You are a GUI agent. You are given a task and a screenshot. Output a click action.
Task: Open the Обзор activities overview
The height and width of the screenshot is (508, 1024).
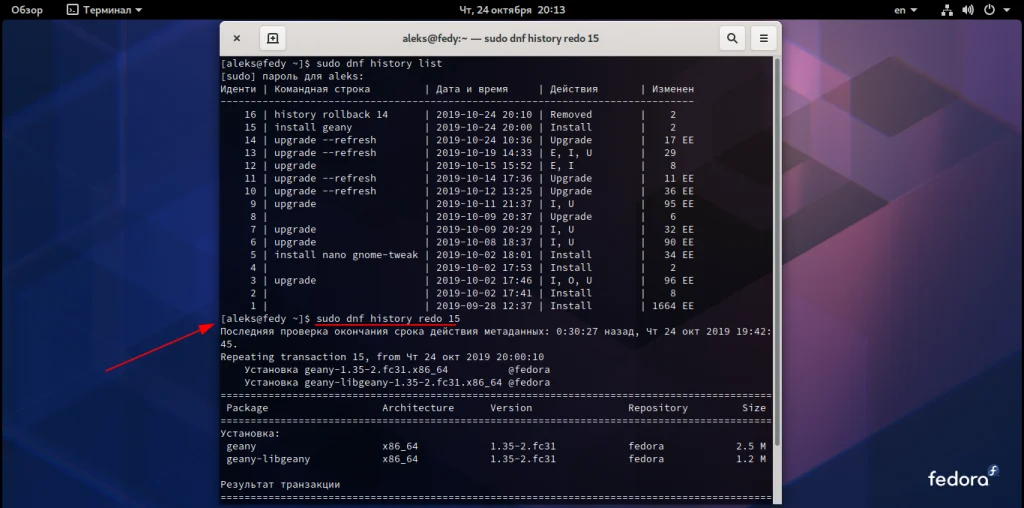27,10
